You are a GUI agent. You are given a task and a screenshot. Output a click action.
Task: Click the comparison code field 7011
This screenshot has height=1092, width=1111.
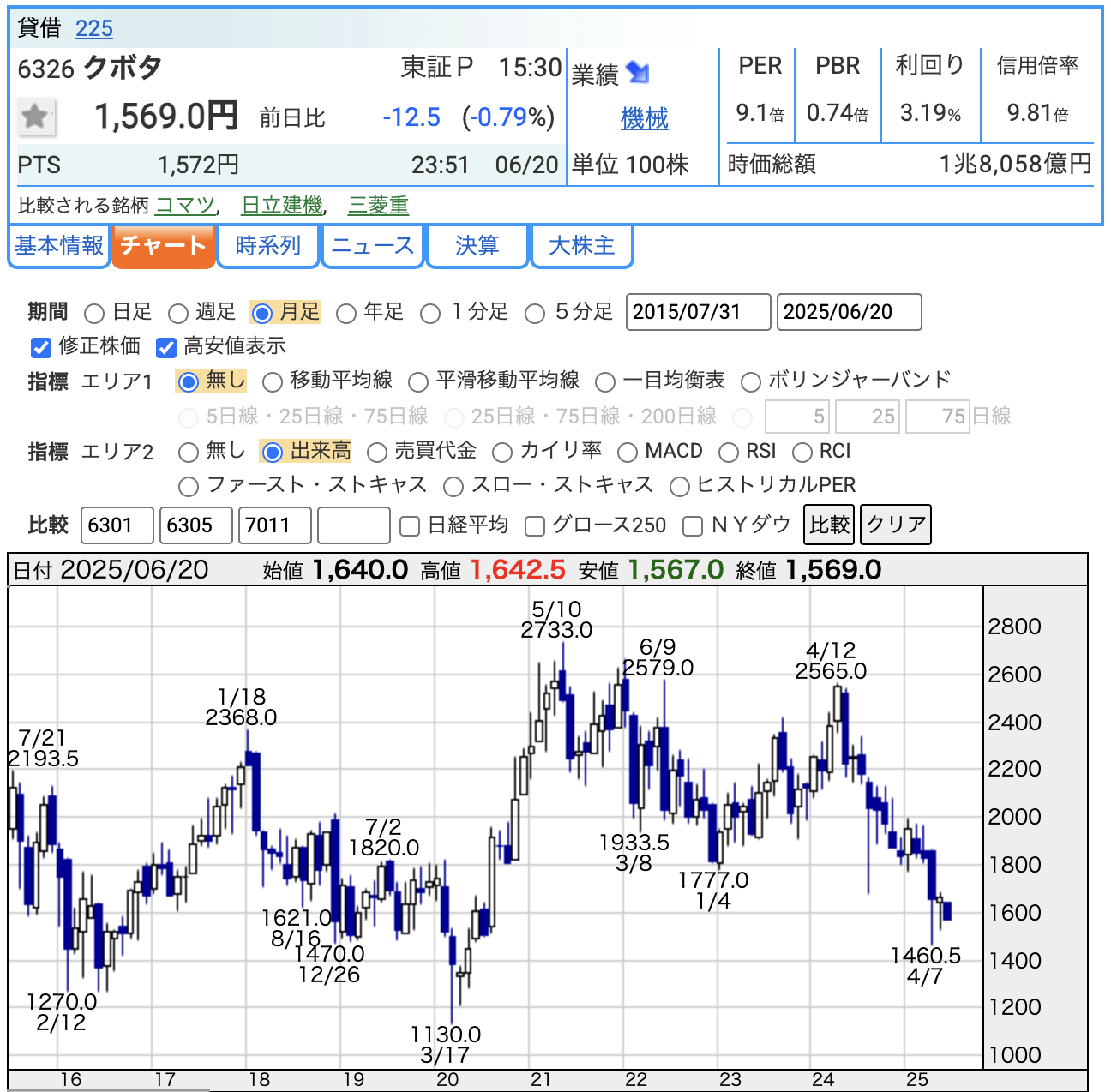point(275,525)
